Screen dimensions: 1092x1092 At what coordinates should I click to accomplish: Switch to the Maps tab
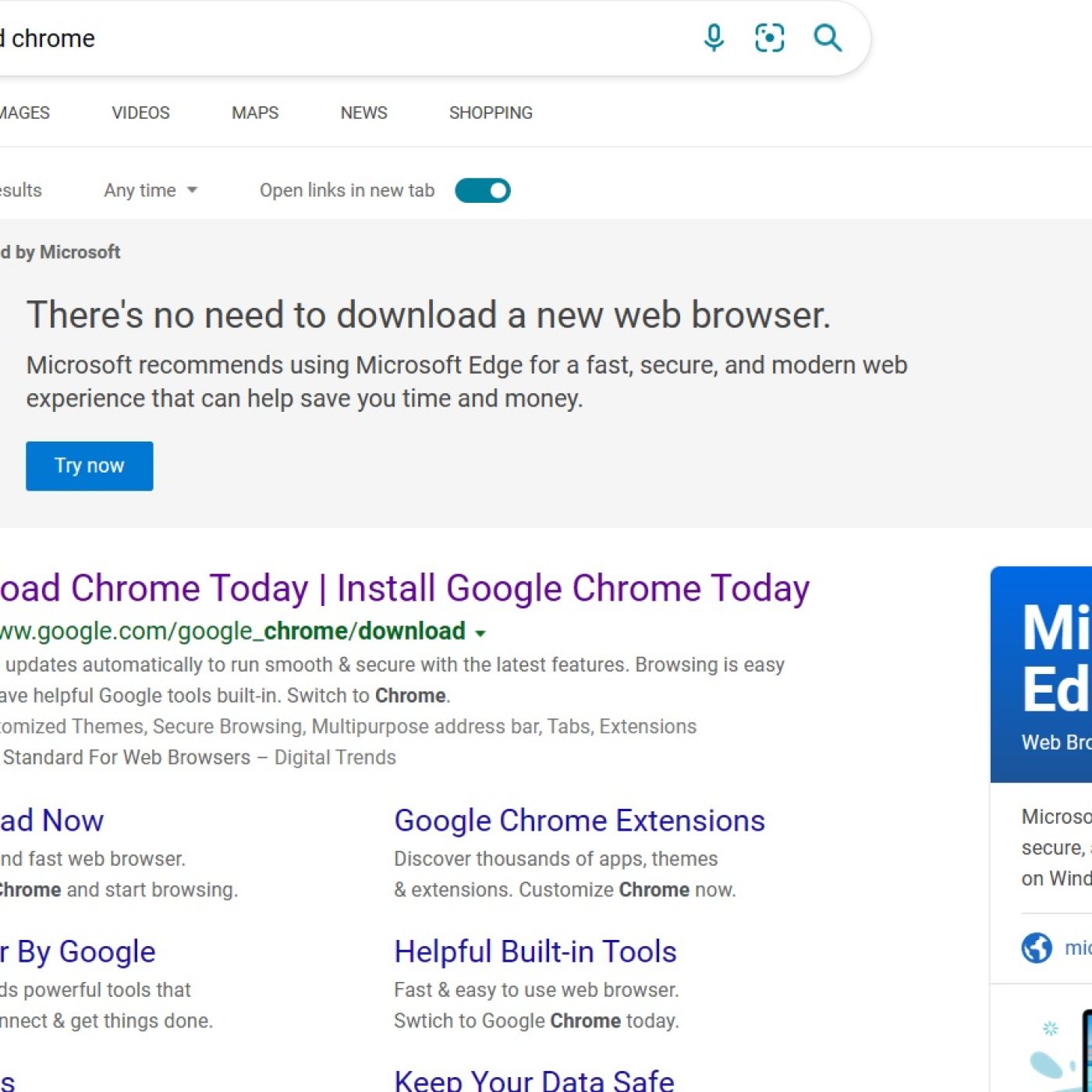coord(255,113)
